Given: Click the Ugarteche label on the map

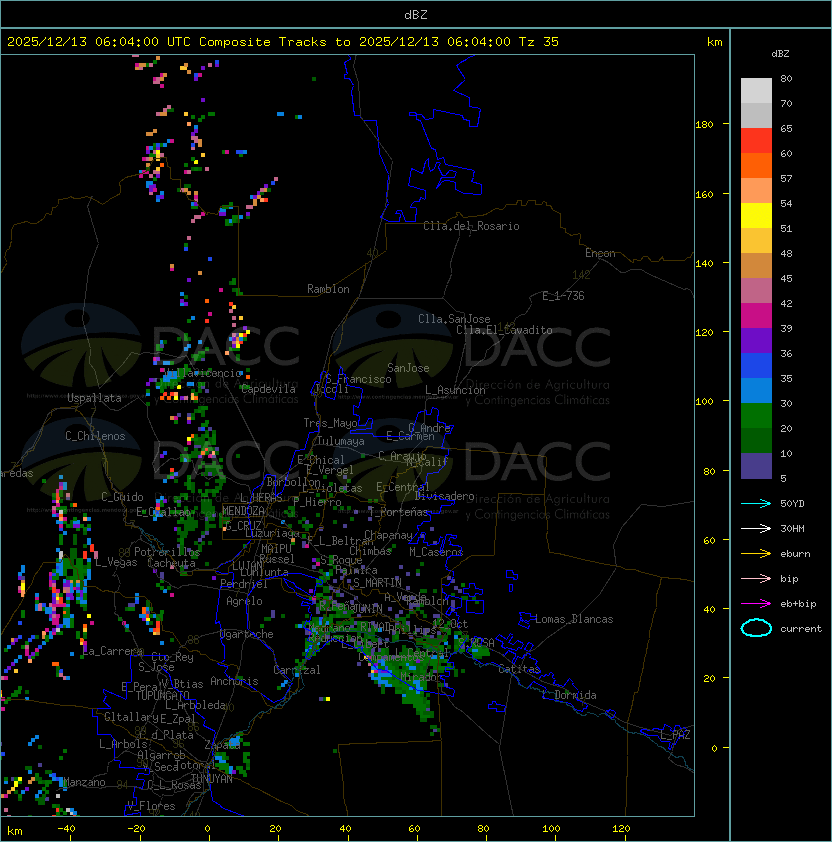Looking at the screenshot, I should 247,634.
